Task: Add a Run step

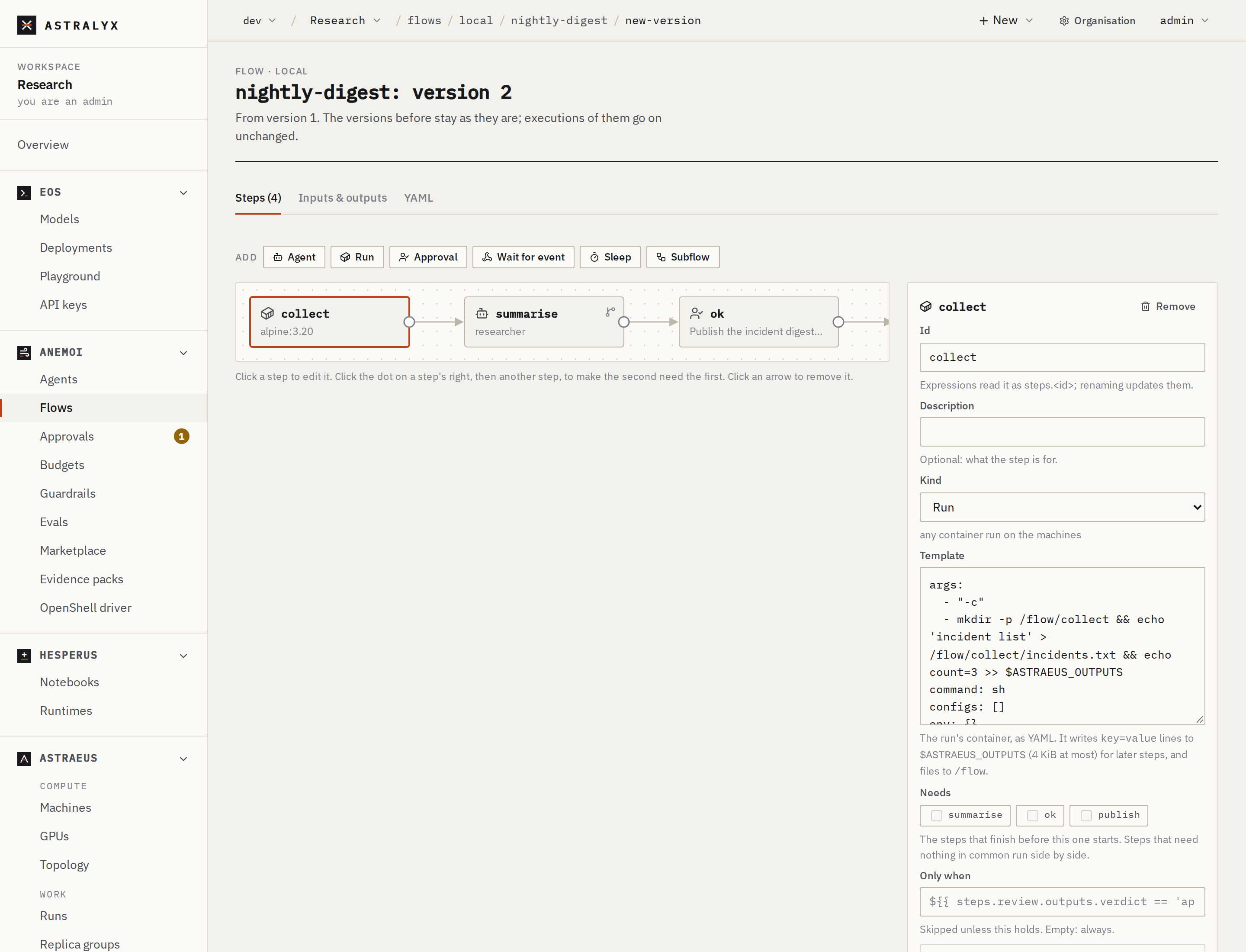Action: pos(357,257)
